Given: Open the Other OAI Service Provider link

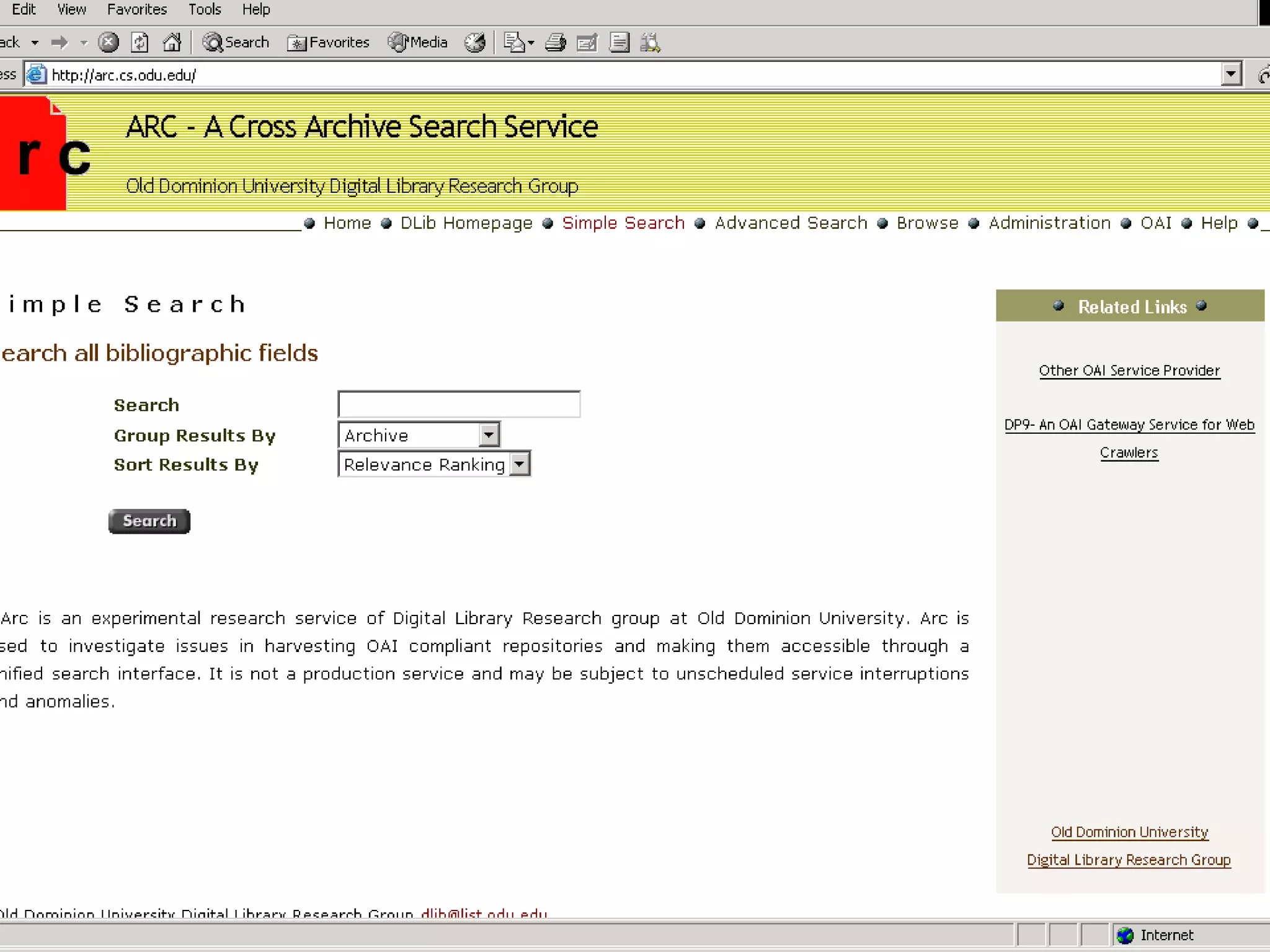Looking at the screenshot, I should tap(1129, 371).
